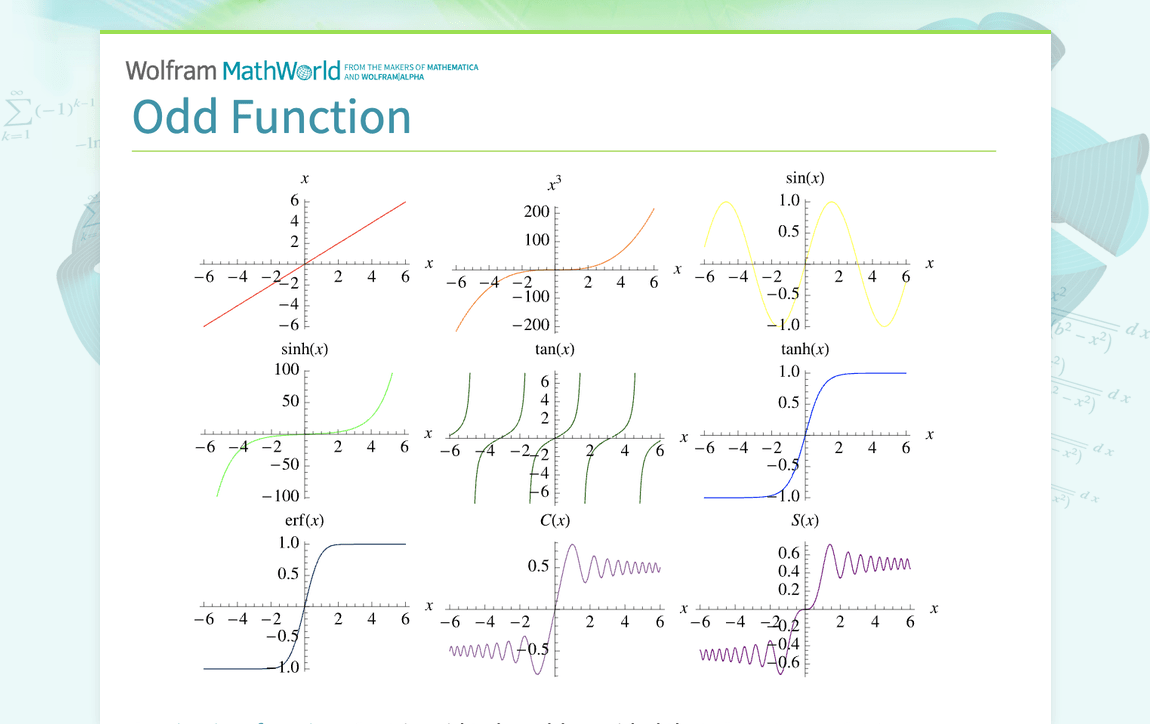Screen dimensions: 1150x724
Task: Click the C(x) plot title
Action: (554, 520)
